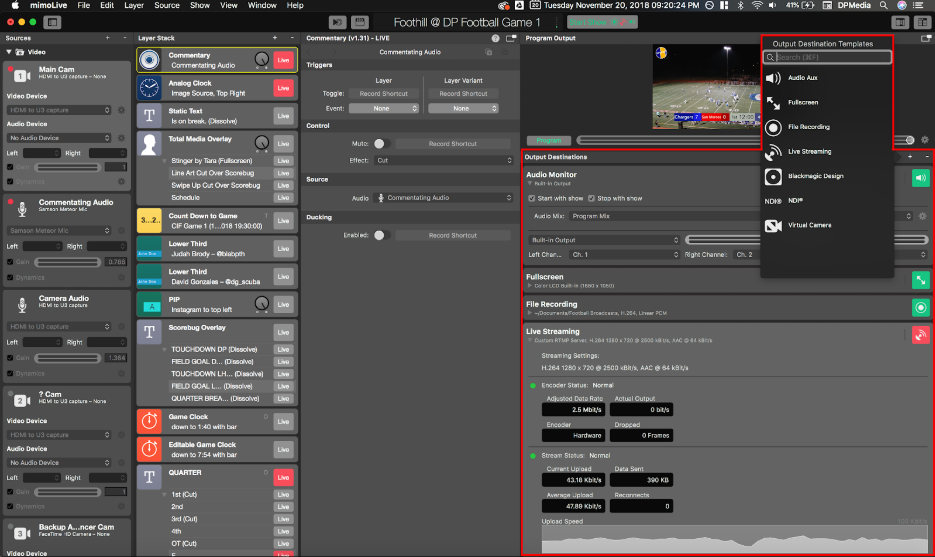Activate the green Audio Monitor output button
The width and height of the screenshot is (935, 557).
click(x=919, y=178)
